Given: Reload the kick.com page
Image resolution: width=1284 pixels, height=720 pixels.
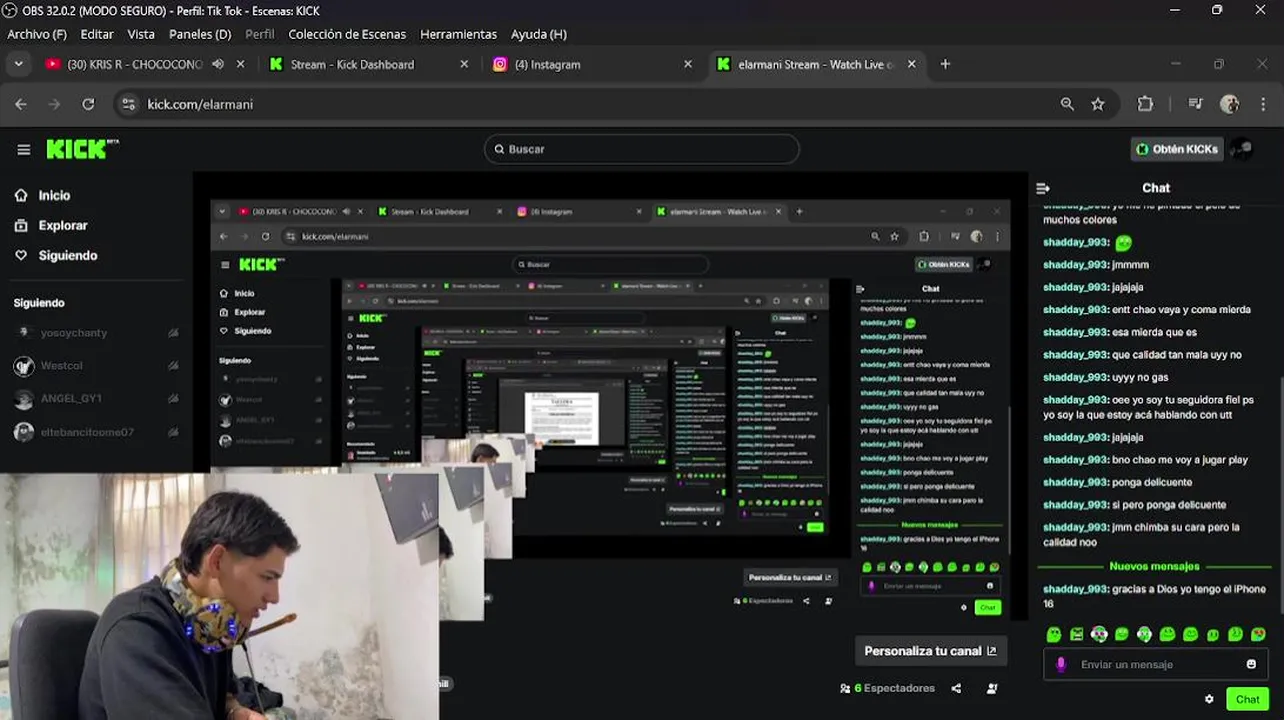Looking at the screenshot, I should click(x=88, y=104).
